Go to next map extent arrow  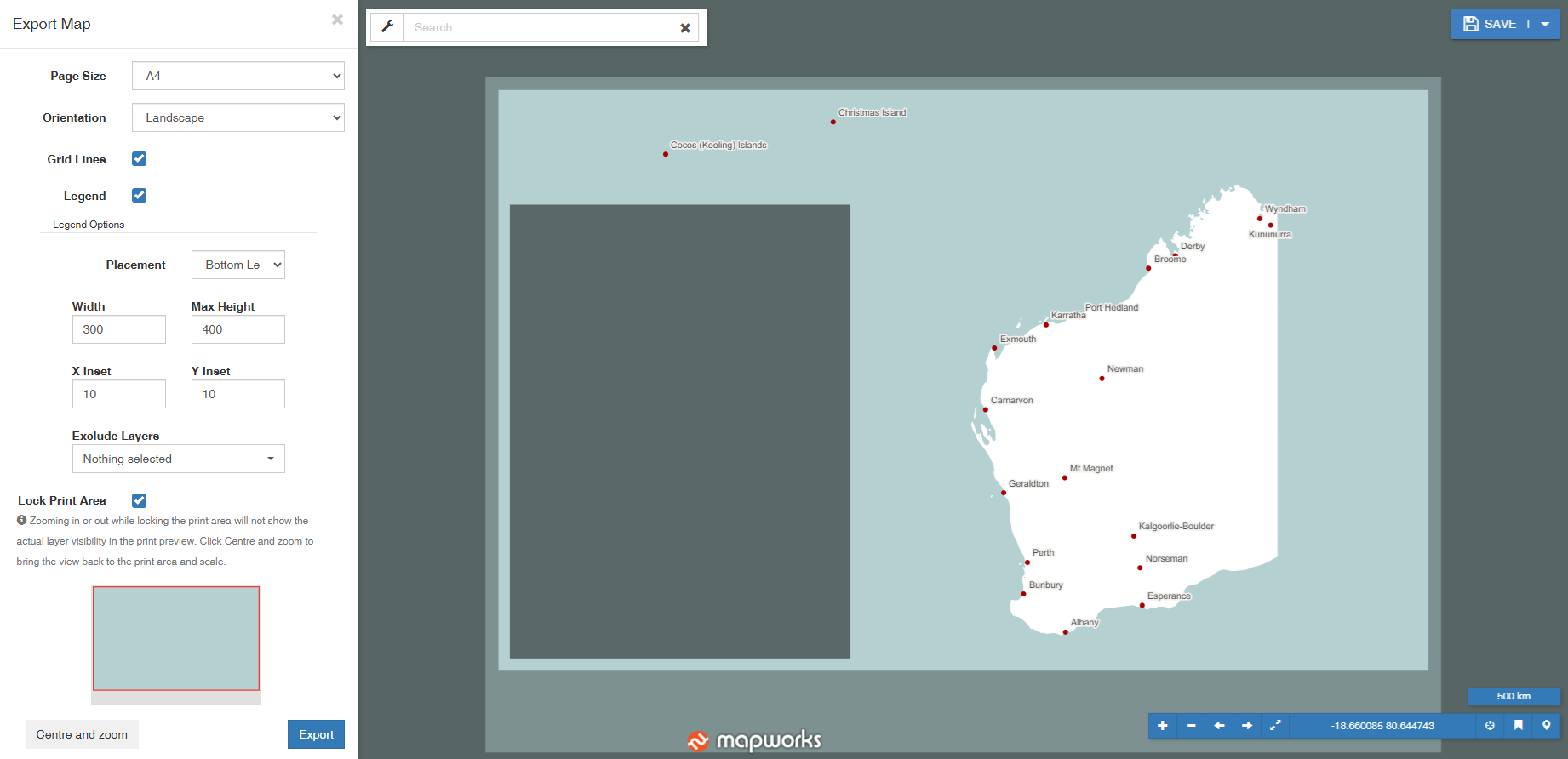pos(1247,726)
